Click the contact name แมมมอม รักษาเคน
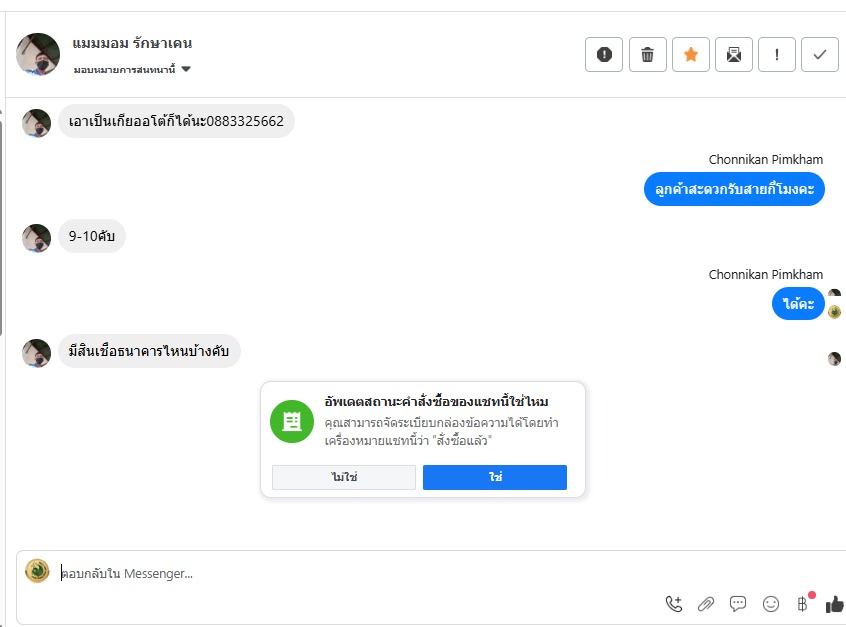The image size is (846, 627). [x=132, y=44]
